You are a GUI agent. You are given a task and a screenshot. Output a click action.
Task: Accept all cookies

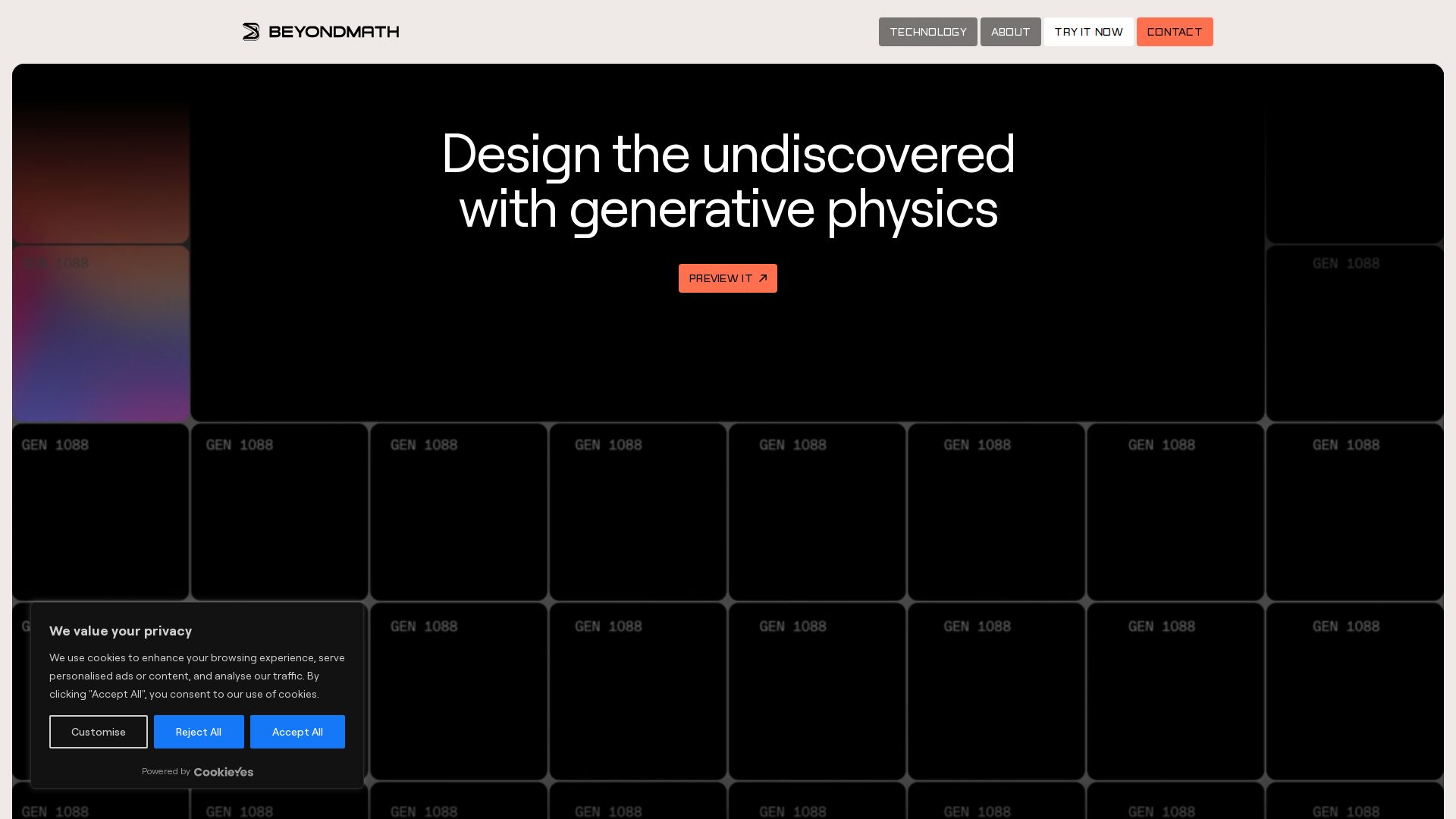[x=297, y=732]
